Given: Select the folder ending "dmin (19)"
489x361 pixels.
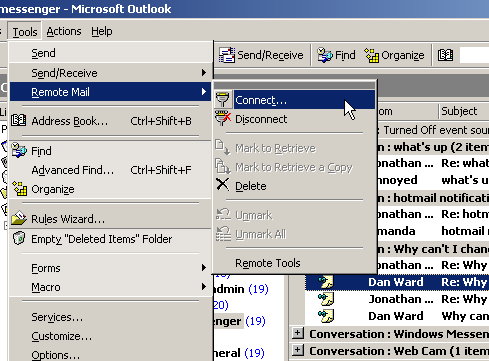Looking at the screenshot, I should pyautogui.click(x=241, y=289).
